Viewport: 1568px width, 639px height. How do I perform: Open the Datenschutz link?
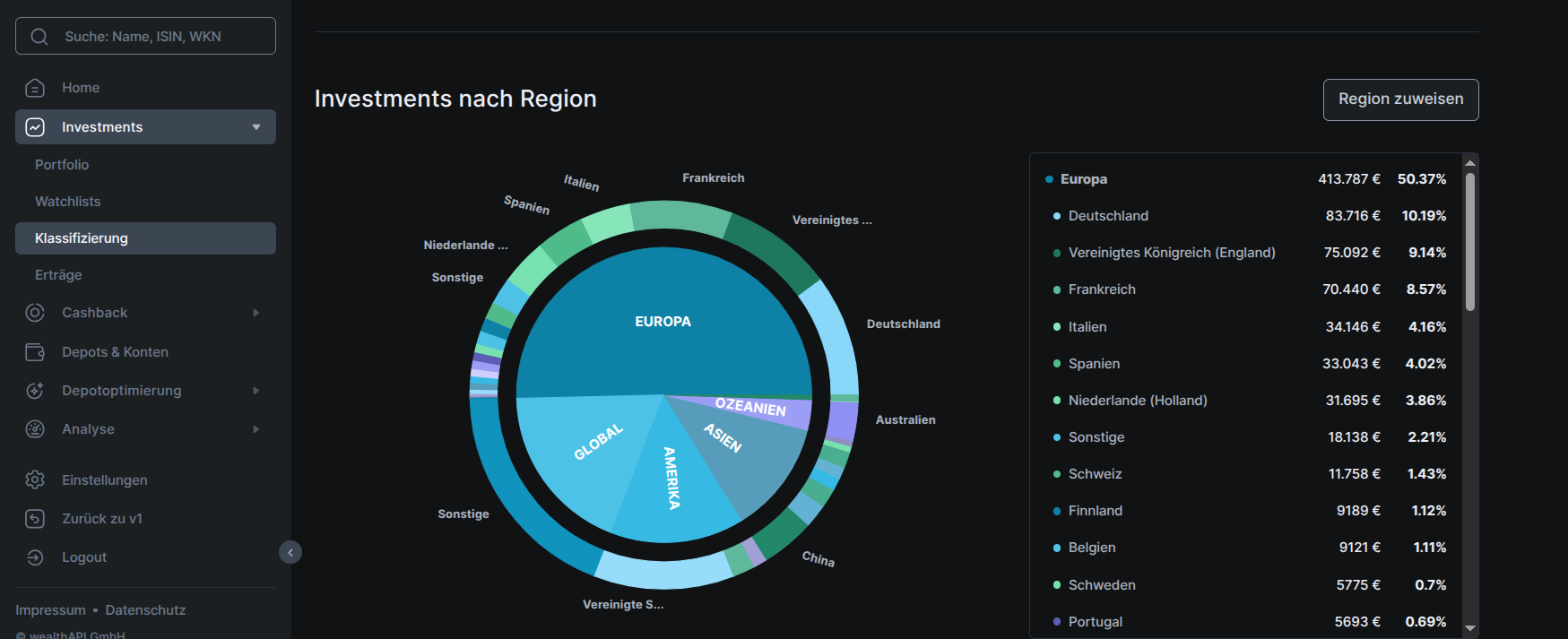(145, 610)
